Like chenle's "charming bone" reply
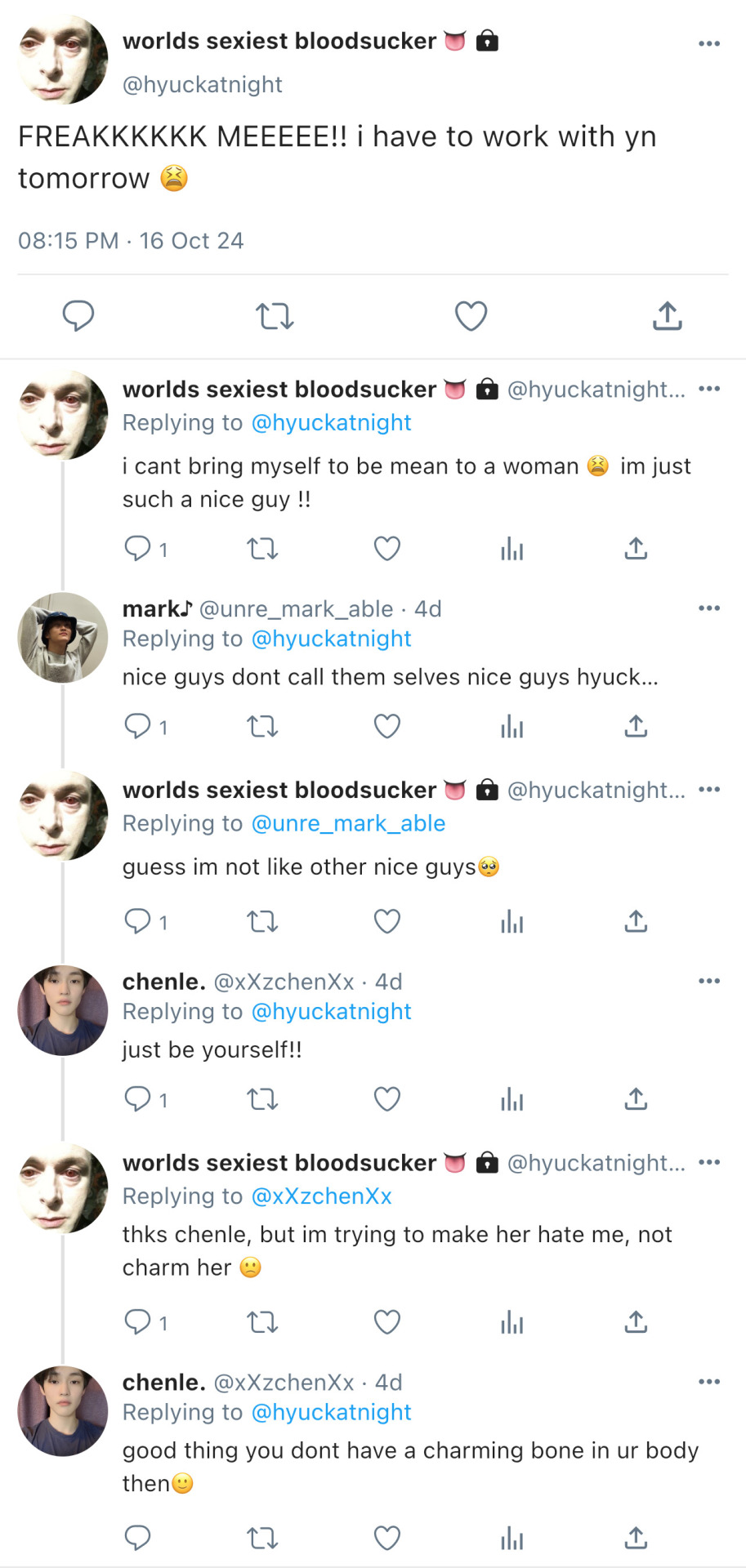This screenshot has width=746, height=1568. point(386,1539)
